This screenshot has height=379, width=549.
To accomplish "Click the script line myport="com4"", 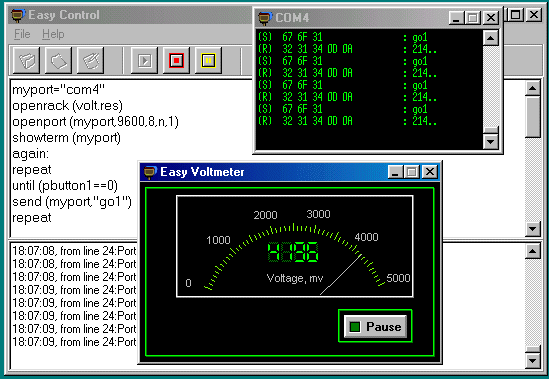I will click(58, 90).
